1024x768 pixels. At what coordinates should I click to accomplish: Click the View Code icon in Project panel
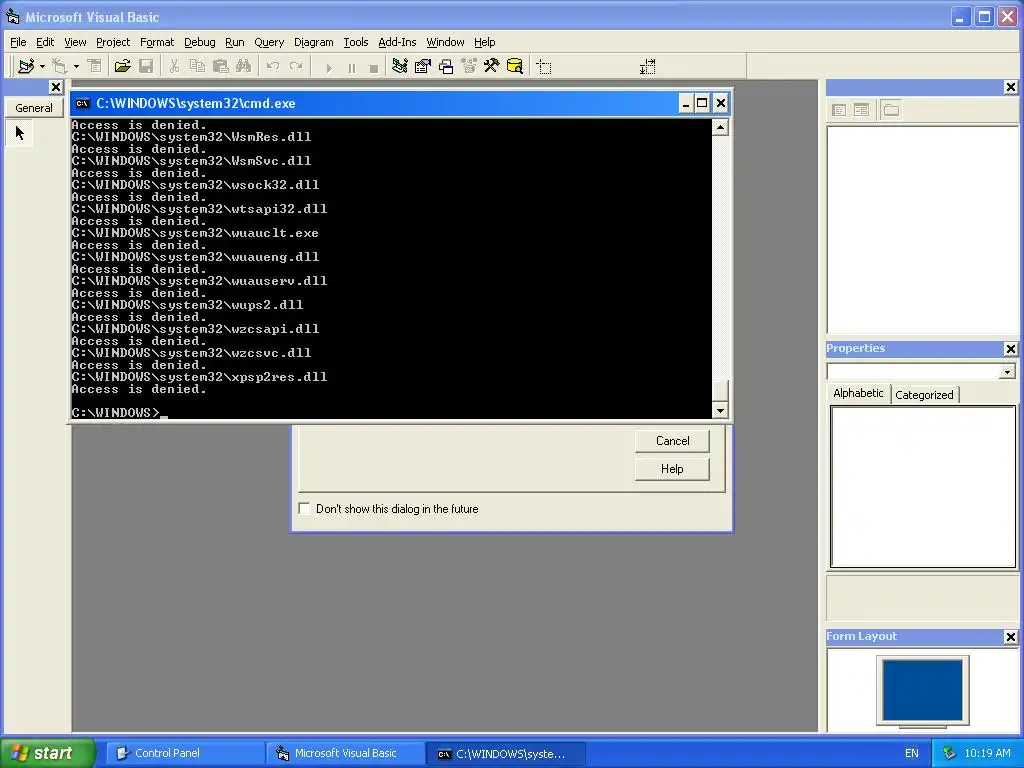click(x=839, y=110)
